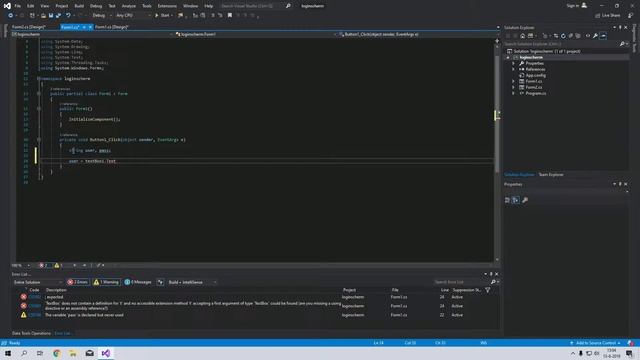Click the Undo toolbar icon
Screen dimensions: 640x360
click(68, 16)
